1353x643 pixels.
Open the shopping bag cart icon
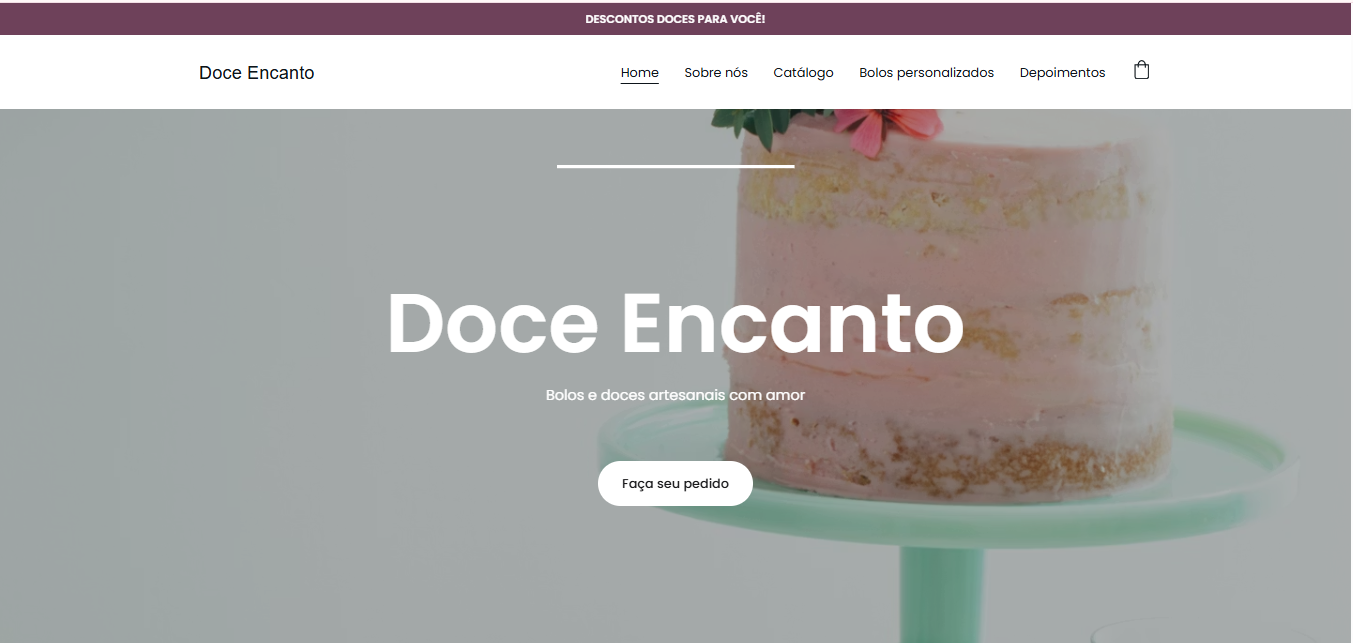click(1141, 71)
